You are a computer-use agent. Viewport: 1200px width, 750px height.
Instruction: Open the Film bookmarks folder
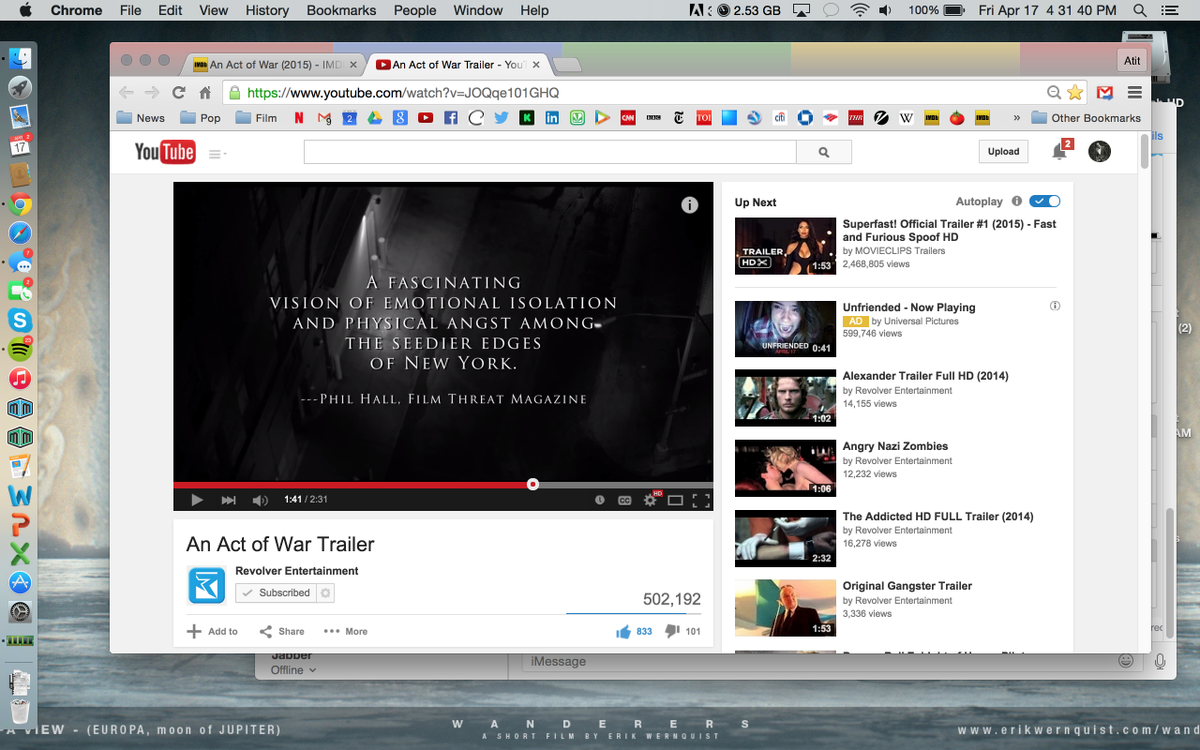(257, 118)
